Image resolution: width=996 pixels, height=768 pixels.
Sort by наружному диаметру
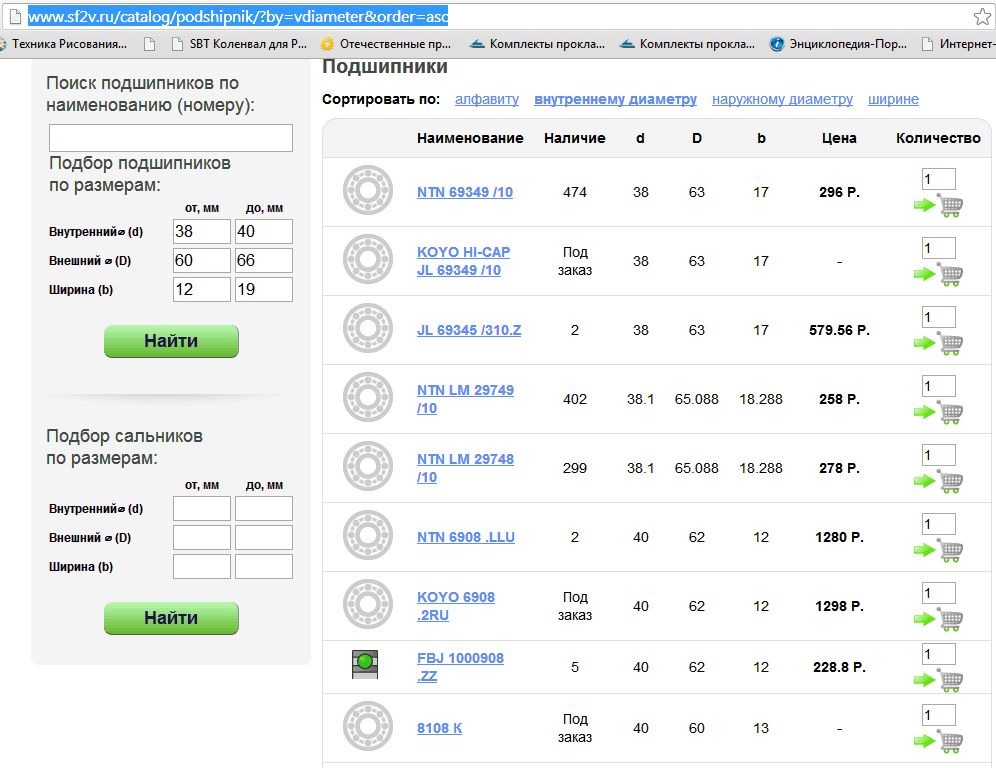coord(782,100)
